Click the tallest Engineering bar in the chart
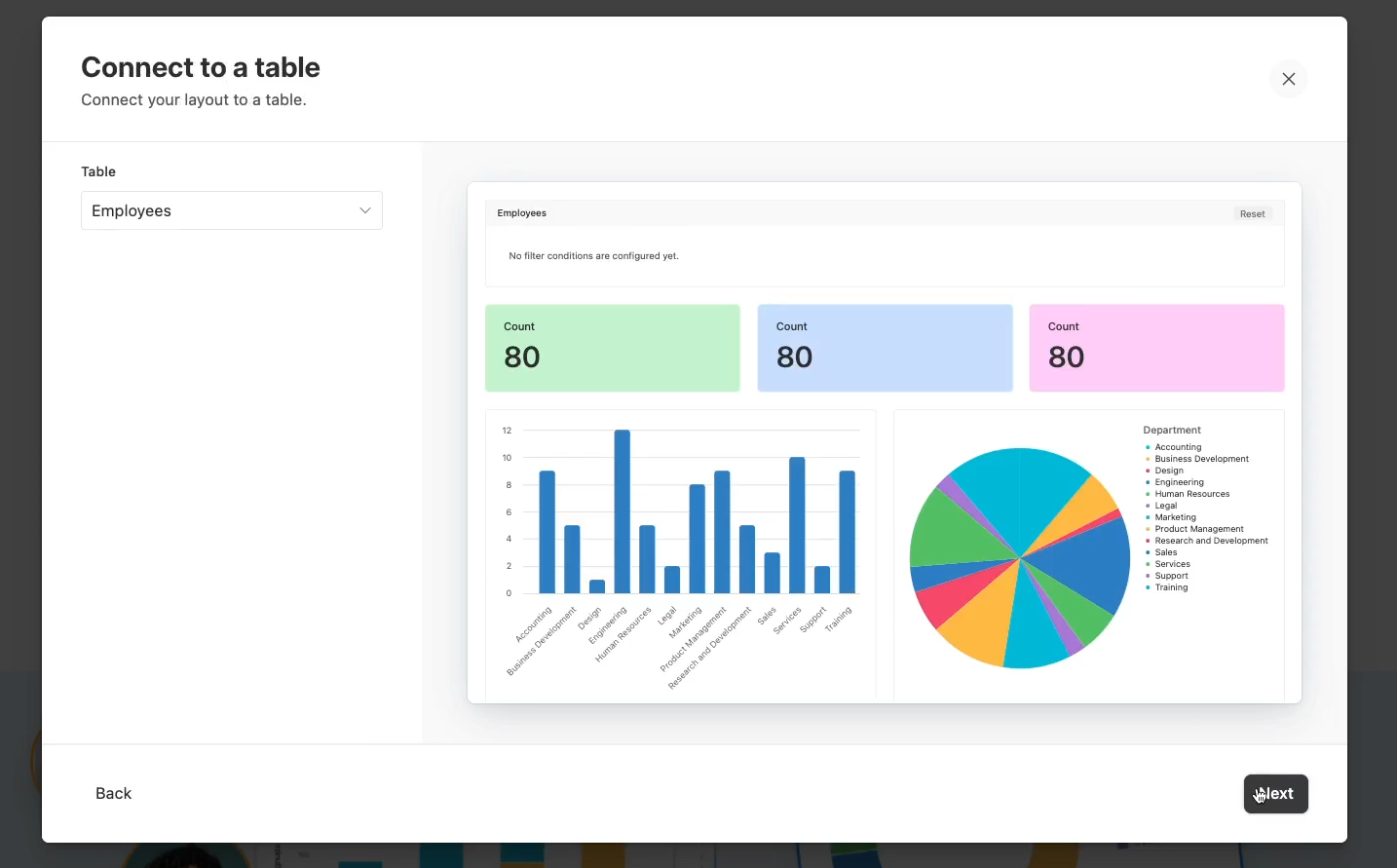The width and height of the screenshot is (1397, 868). (622, 511)
